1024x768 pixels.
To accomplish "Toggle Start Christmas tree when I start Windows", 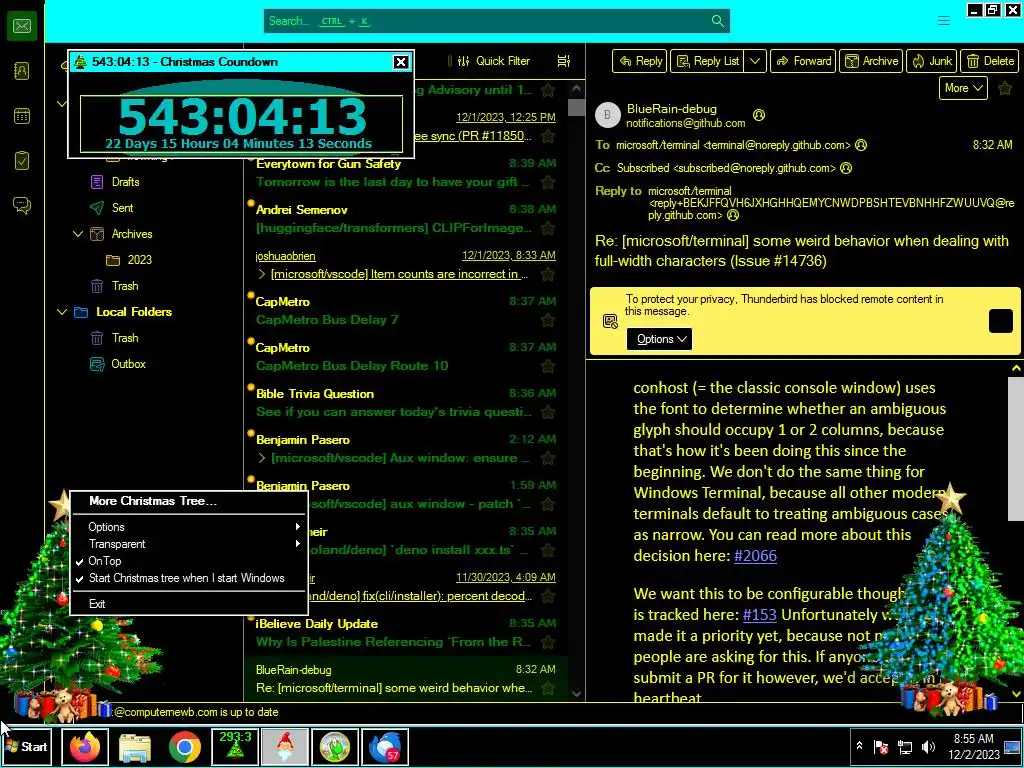I will (188, 578).
